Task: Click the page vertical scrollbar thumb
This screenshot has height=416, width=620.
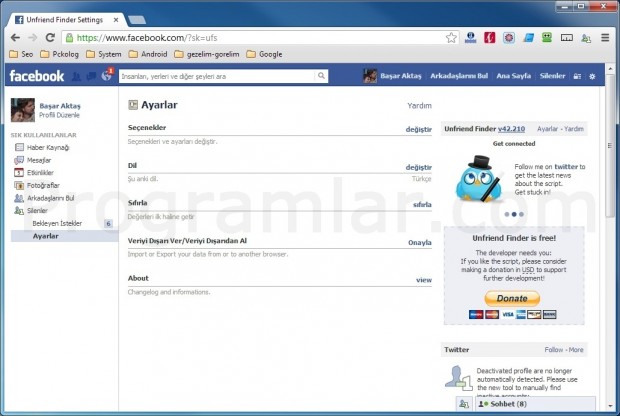Action: (x=611, y=146)
